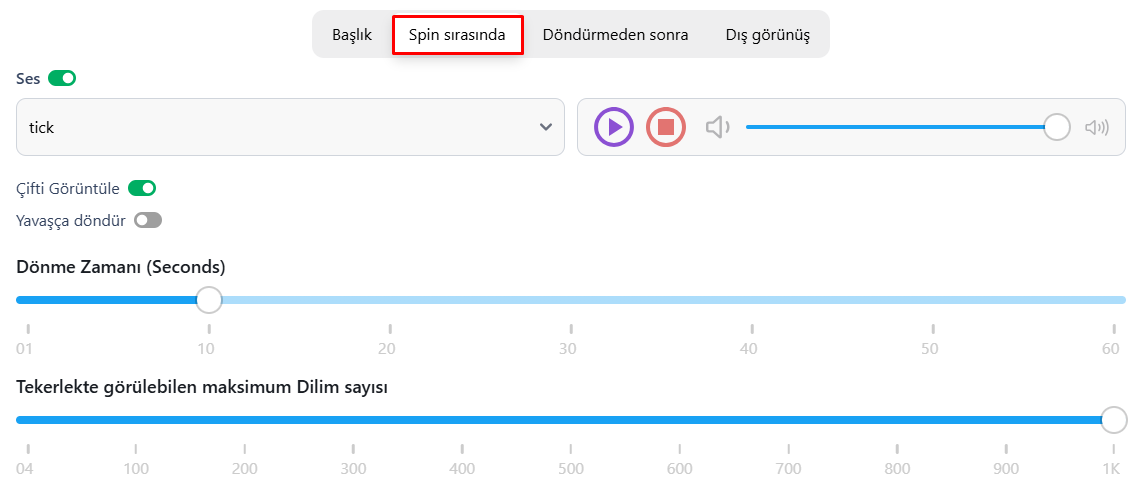
Task: Enable the Yavaşça döndür toggle
Action: click(148, 220)
